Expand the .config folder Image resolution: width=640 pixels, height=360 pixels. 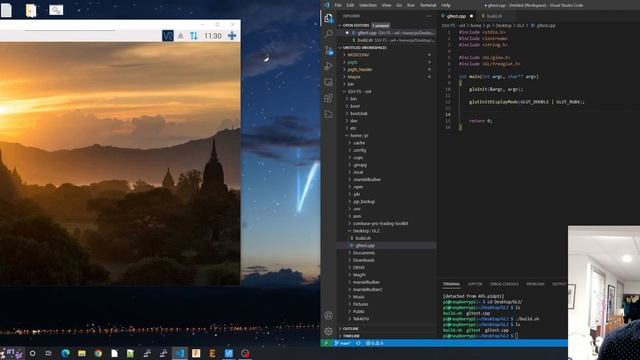pos(360,150)
